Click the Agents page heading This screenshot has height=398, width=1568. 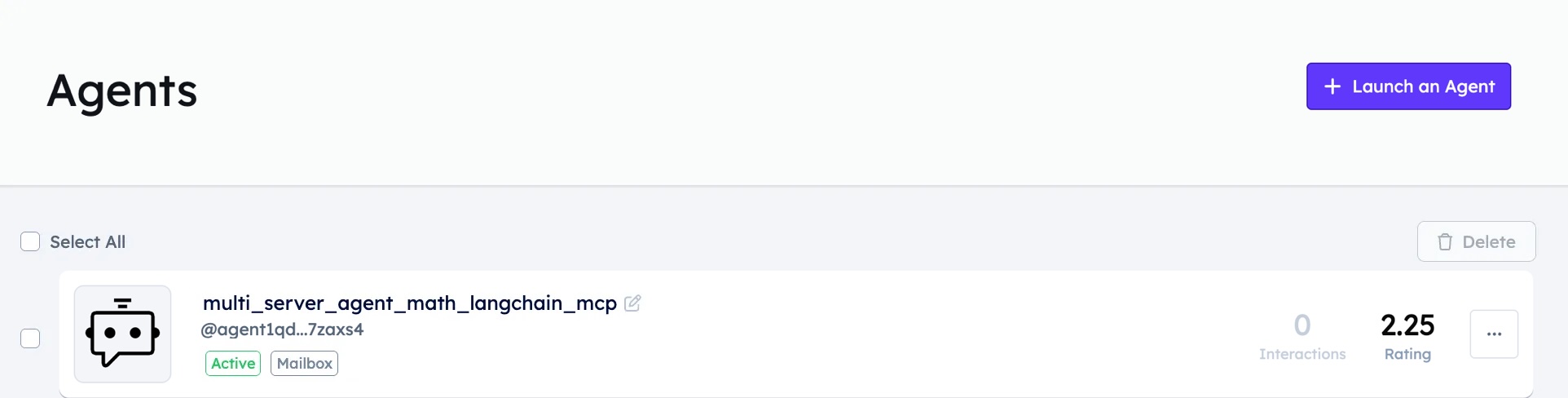click(x=122, y=91)
